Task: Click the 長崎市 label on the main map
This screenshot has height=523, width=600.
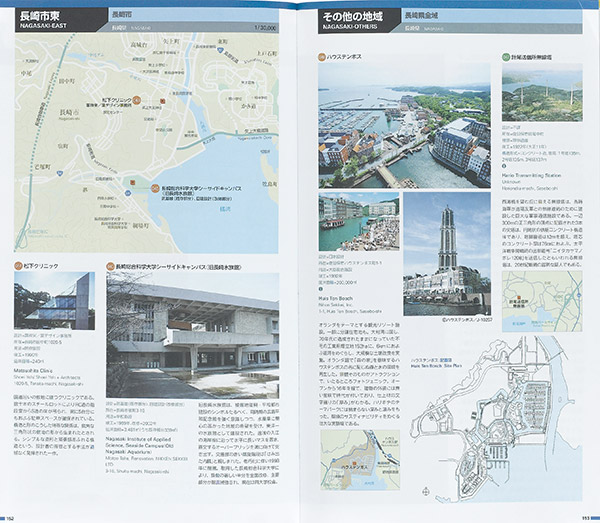Action: [70, 112]
